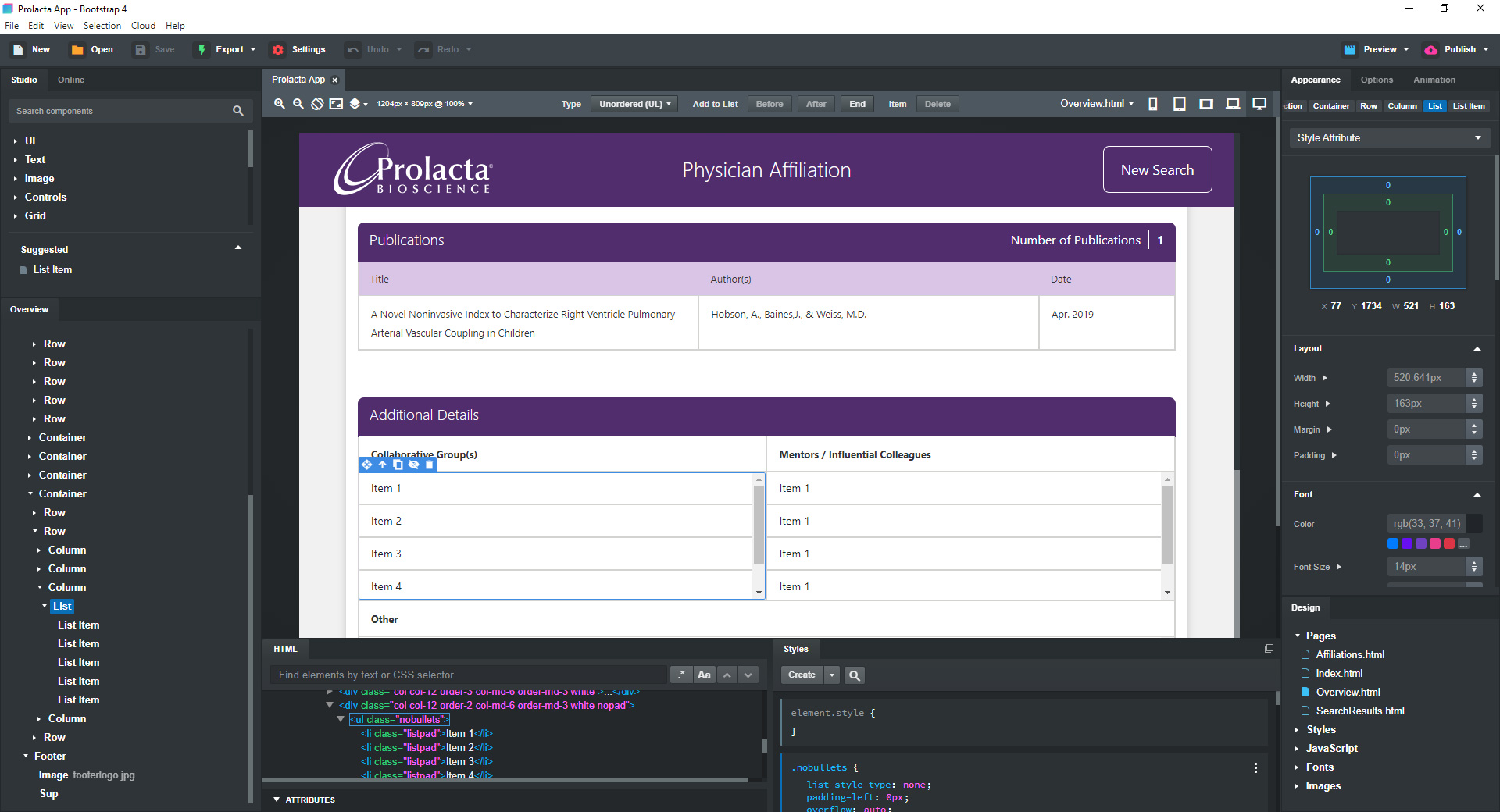This screenshot has width=1500, height=812.
Task: Open the .nobullets rule options menu
Action: point(1255,768)
